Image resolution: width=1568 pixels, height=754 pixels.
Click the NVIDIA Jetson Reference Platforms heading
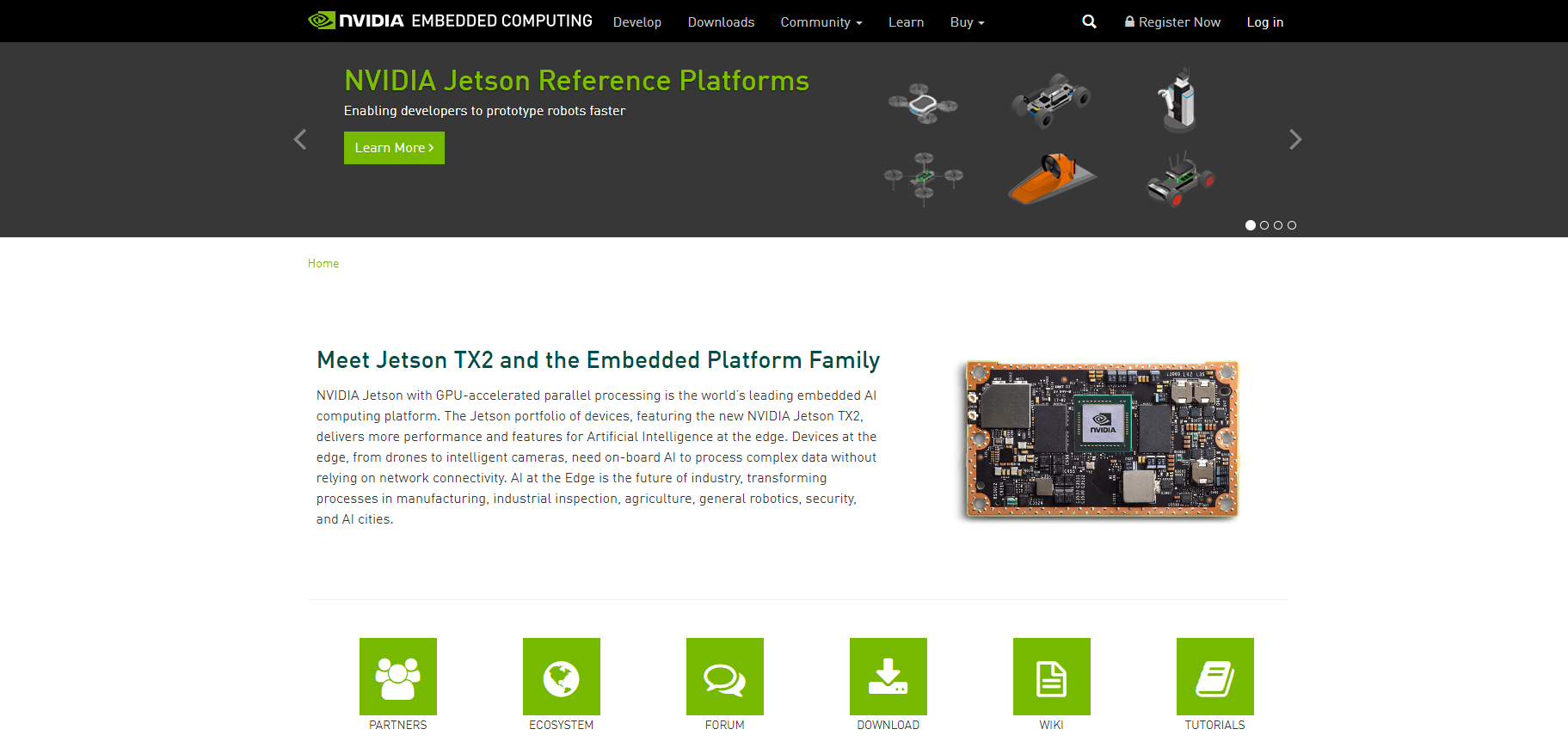click(576, 81)
